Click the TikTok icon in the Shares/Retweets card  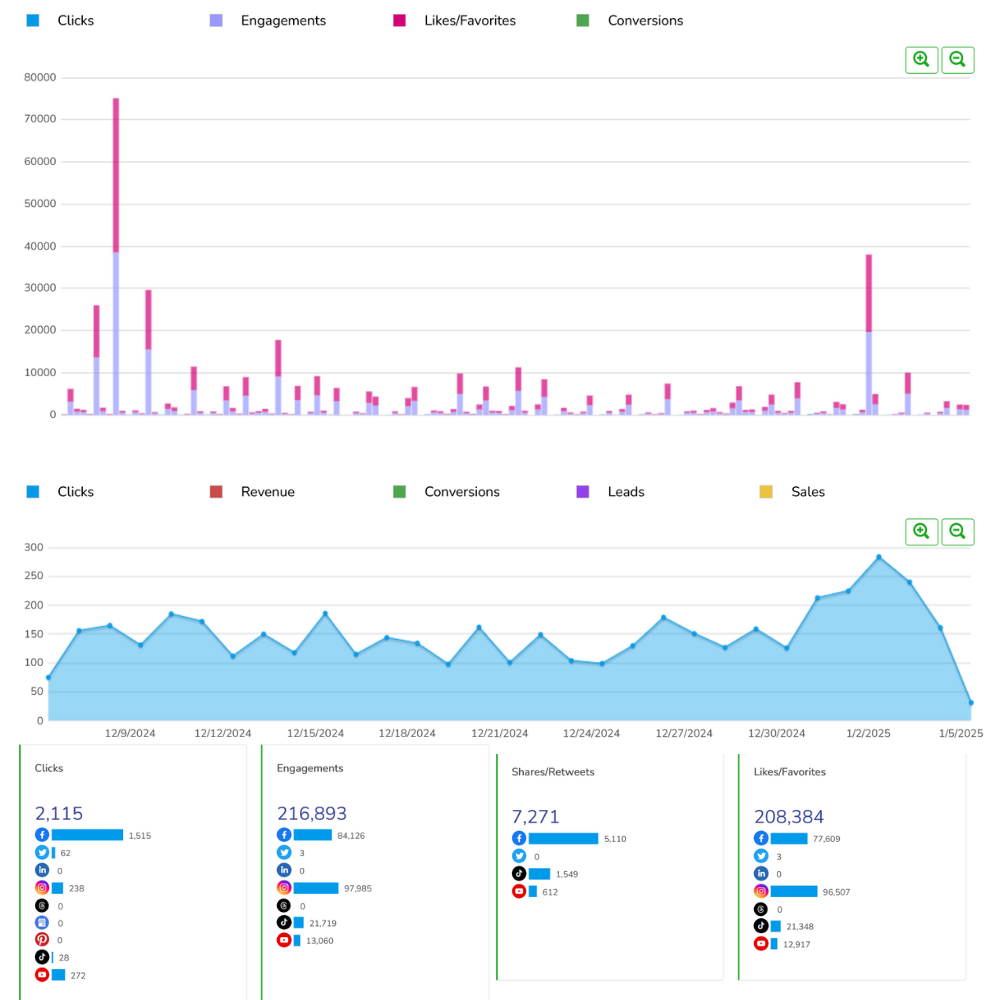tap(519, 873)
